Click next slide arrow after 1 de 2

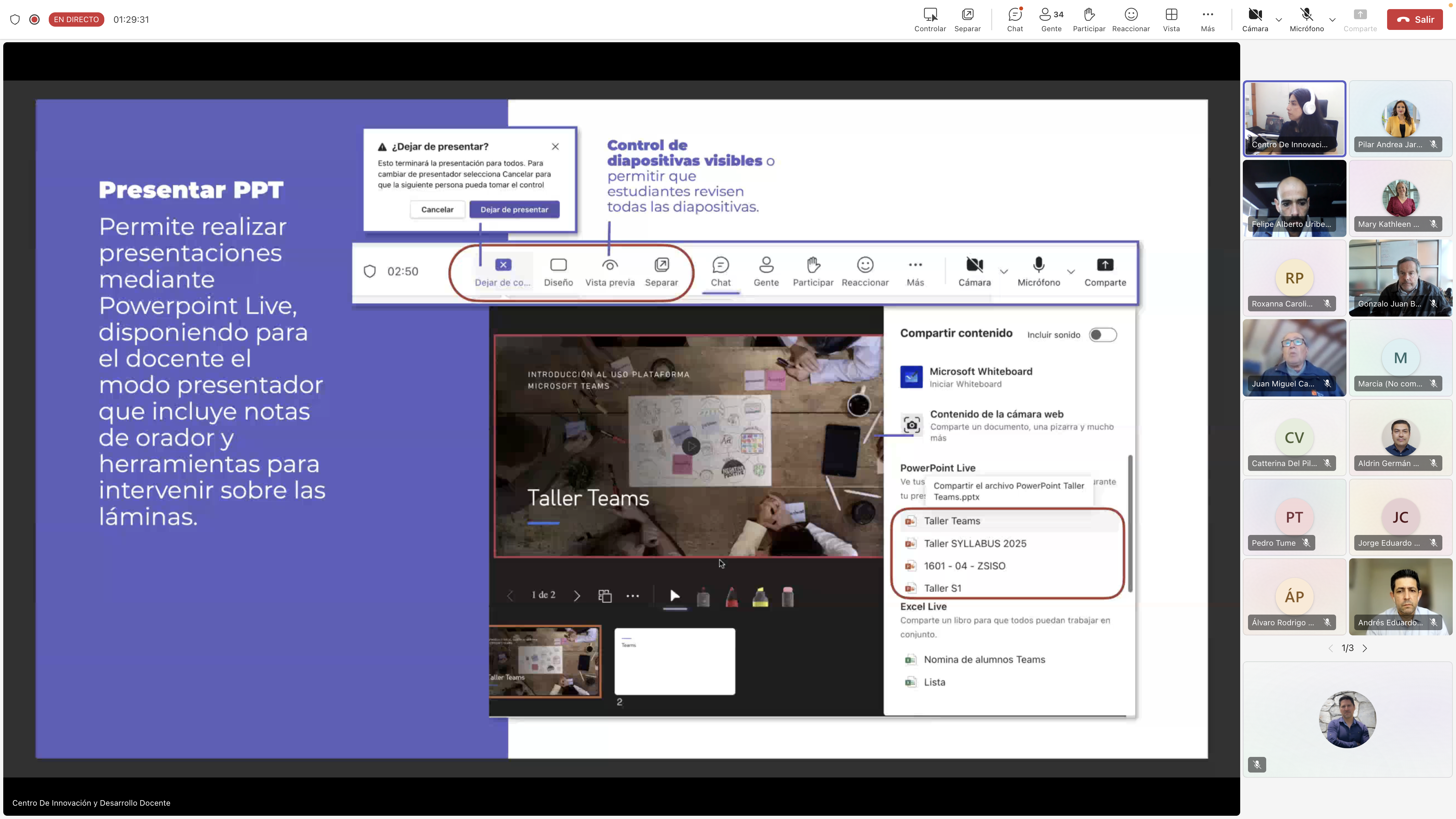[x=577, y=596]
